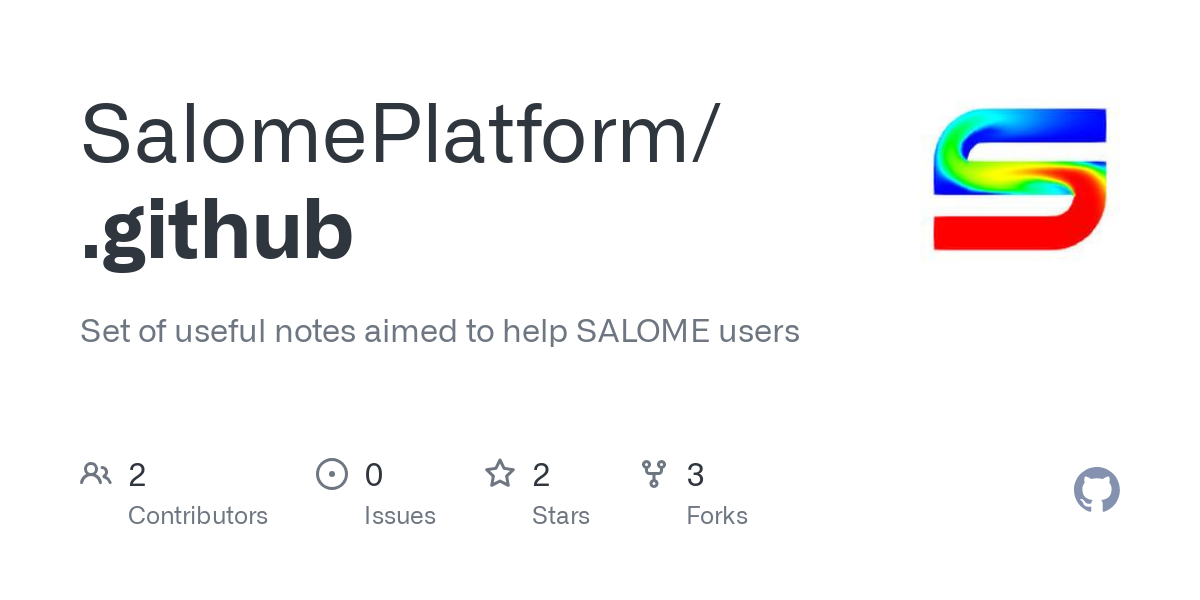Viewport: 1200px width, 600px height.
Task: Open the GitHub Octocat logo
Action: (x=1096, y=490)
